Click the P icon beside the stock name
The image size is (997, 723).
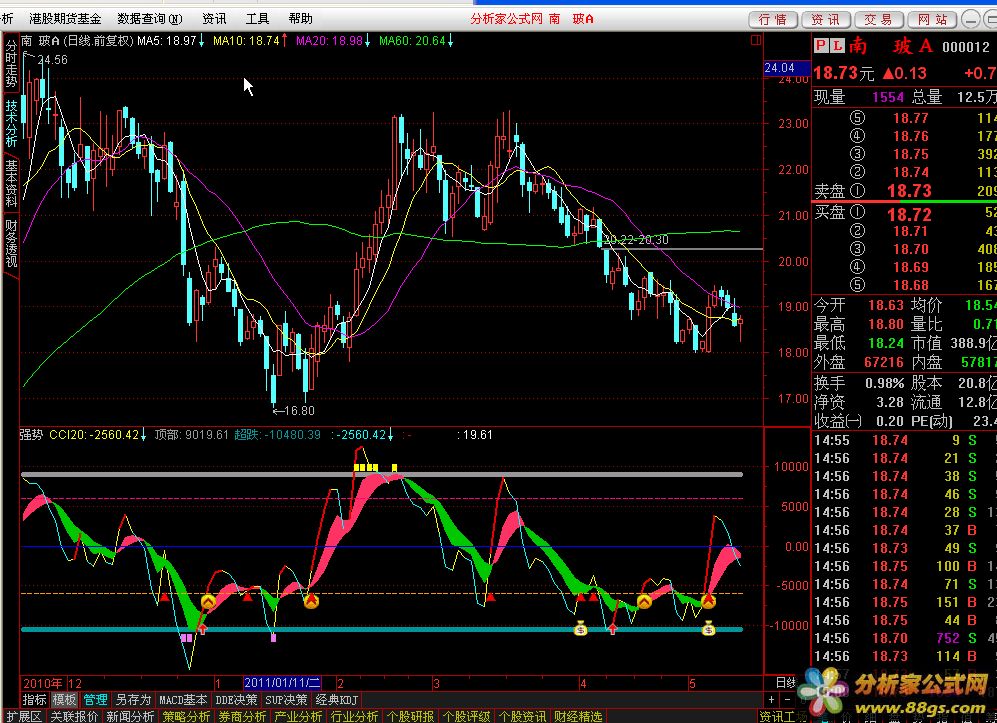[x=822, y=45]
